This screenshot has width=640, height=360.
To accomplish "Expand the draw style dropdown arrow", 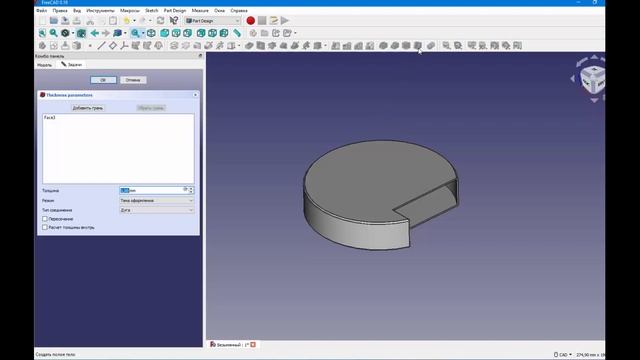I will point(73,33).
